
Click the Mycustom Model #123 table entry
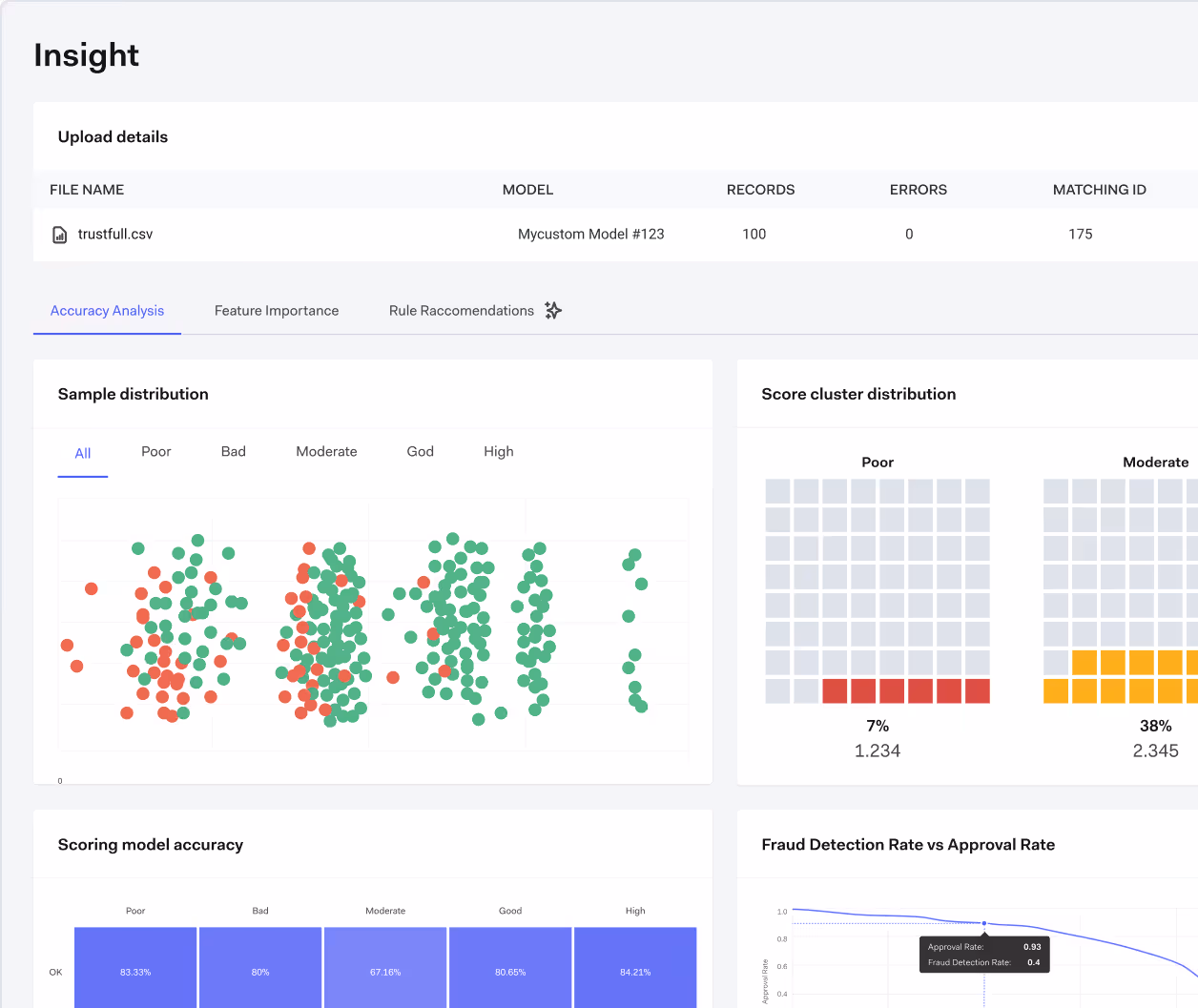click(x=590, y=234)
